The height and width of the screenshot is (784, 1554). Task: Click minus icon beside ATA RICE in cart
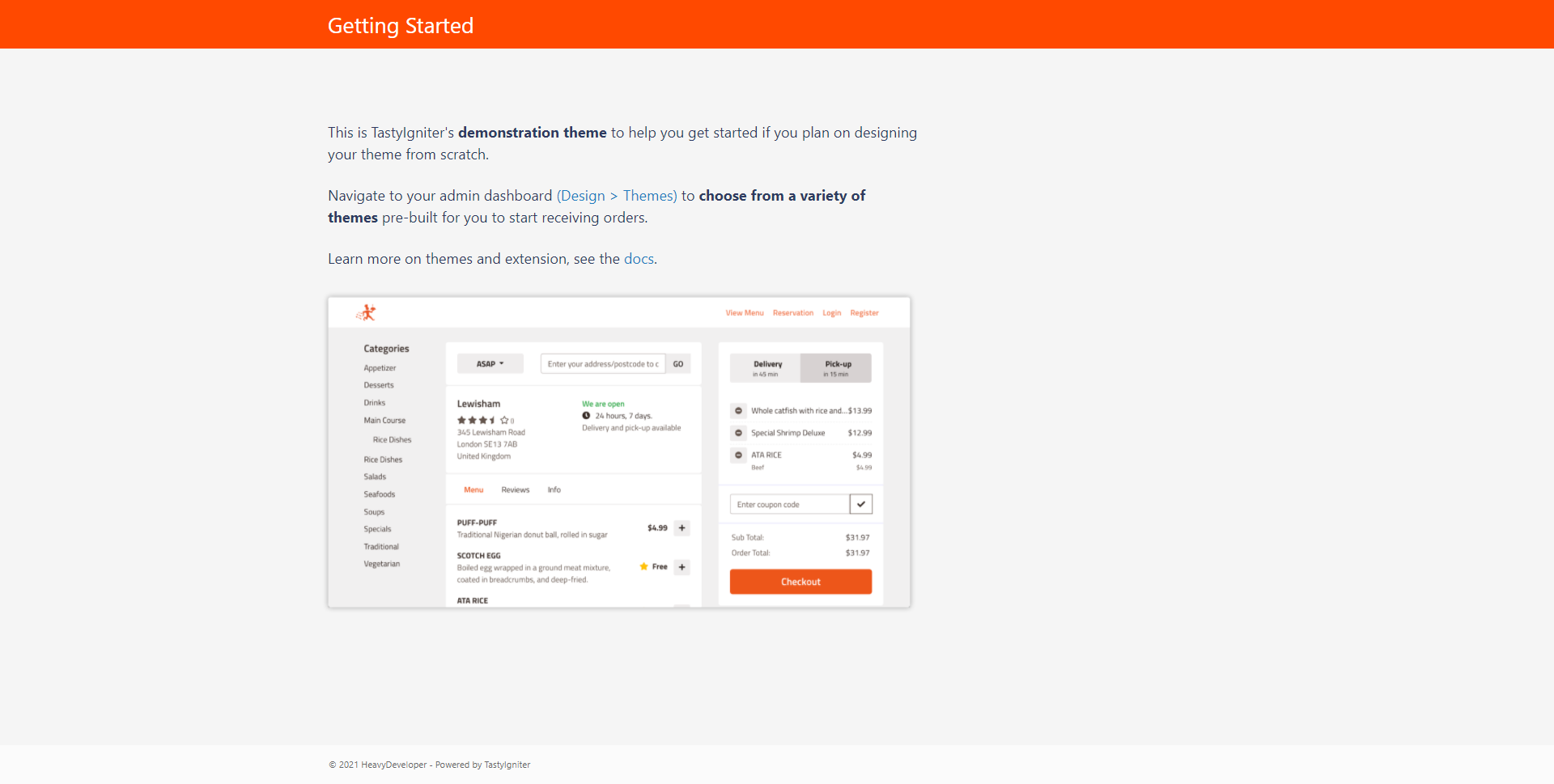click(x=738, y=456)
